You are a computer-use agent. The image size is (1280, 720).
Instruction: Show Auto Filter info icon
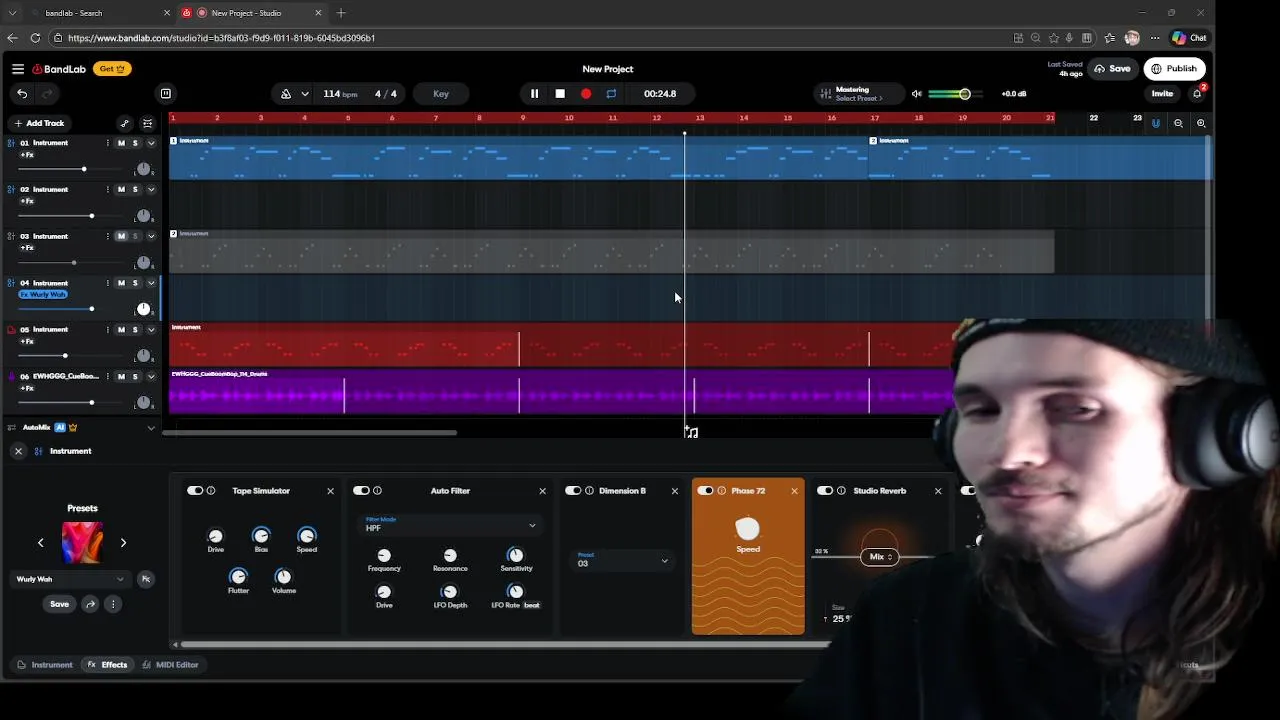377,491
